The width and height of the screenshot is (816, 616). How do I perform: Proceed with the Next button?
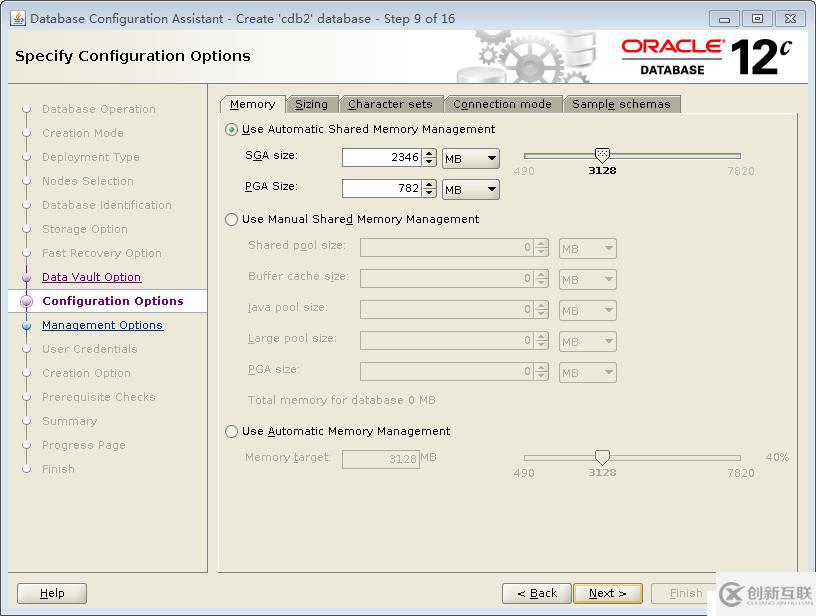[x=608, y=593]
